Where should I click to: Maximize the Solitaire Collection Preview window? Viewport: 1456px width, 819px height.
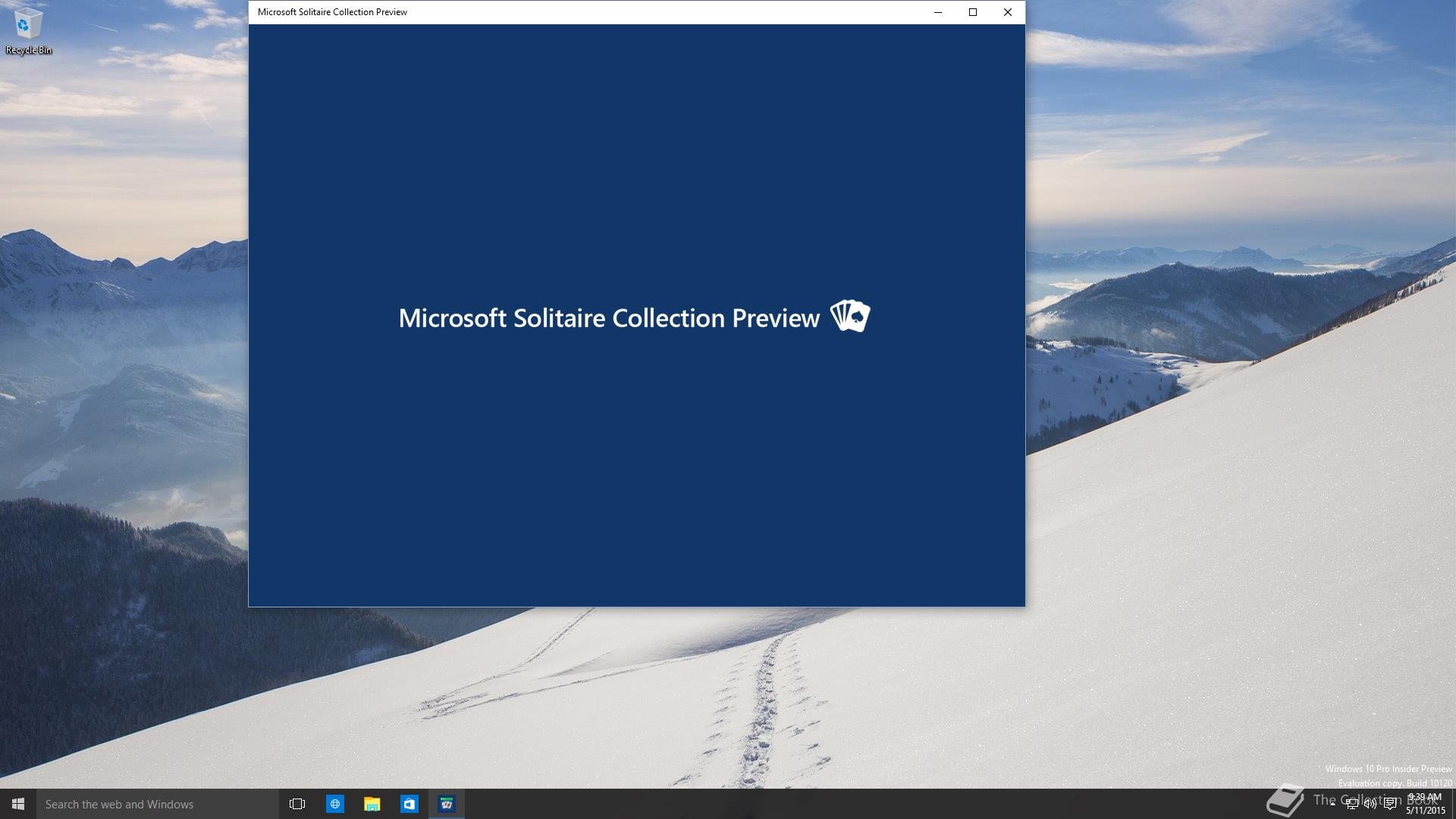pyautogui.click(x=973, y=12)
